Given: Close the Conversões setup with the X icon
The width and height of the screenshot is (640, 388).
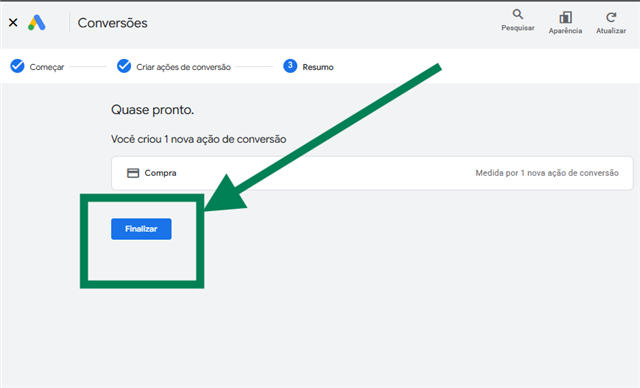Looking at the screenshot, I should (13, 22).
